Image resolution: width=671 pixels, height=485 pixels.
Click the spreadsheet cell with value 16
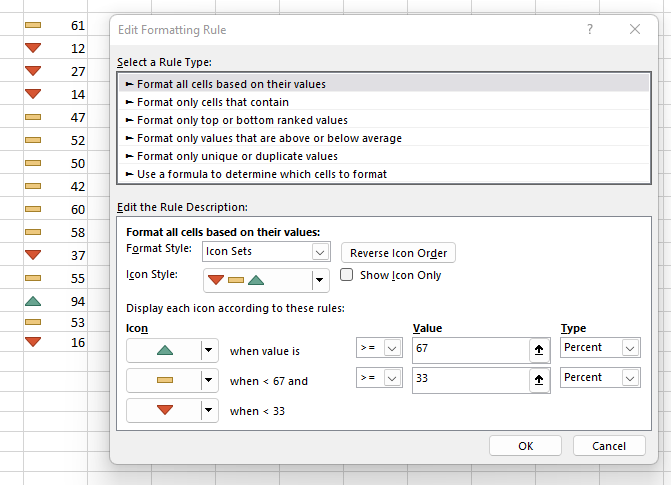(55, 342)
